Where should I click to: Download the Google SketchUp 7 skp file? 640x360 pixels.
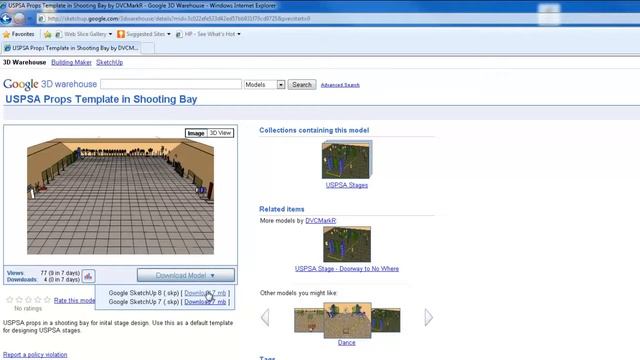[205, 302]
